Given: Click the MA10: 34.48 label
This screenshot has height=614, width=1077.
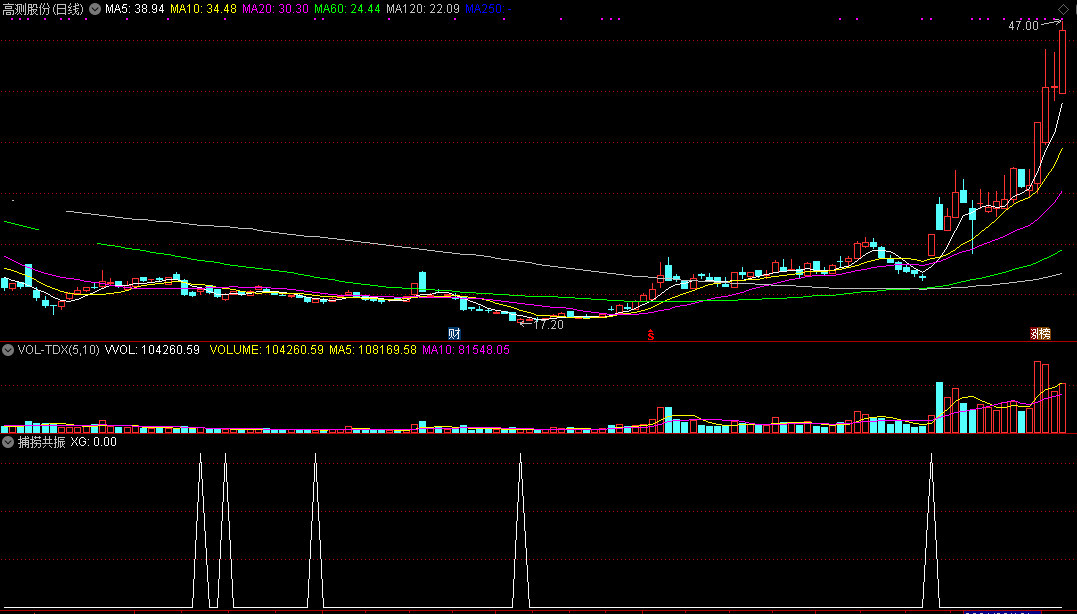Looking at the screenshot, I should point(203,9).
